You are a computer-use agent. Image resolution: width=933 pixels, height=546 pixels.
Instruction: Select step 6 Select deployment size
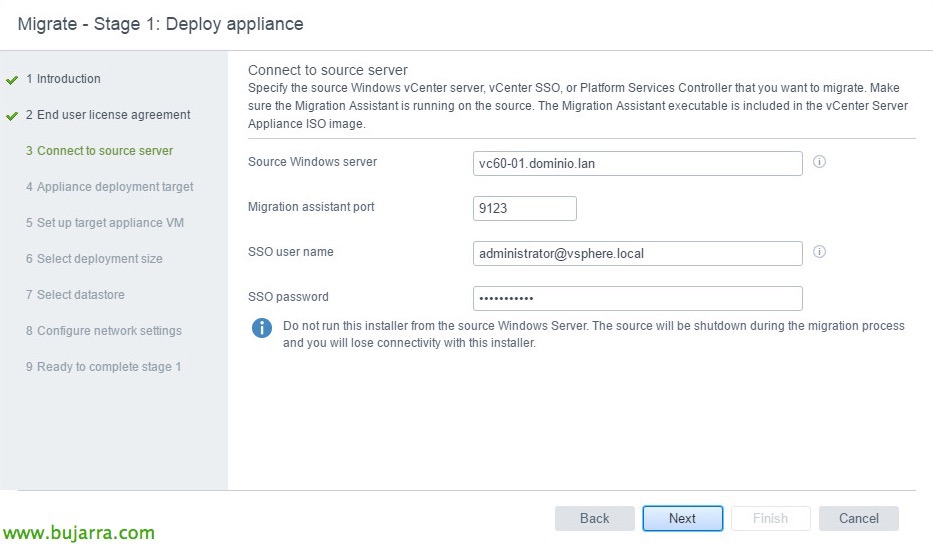click(94, 259)
